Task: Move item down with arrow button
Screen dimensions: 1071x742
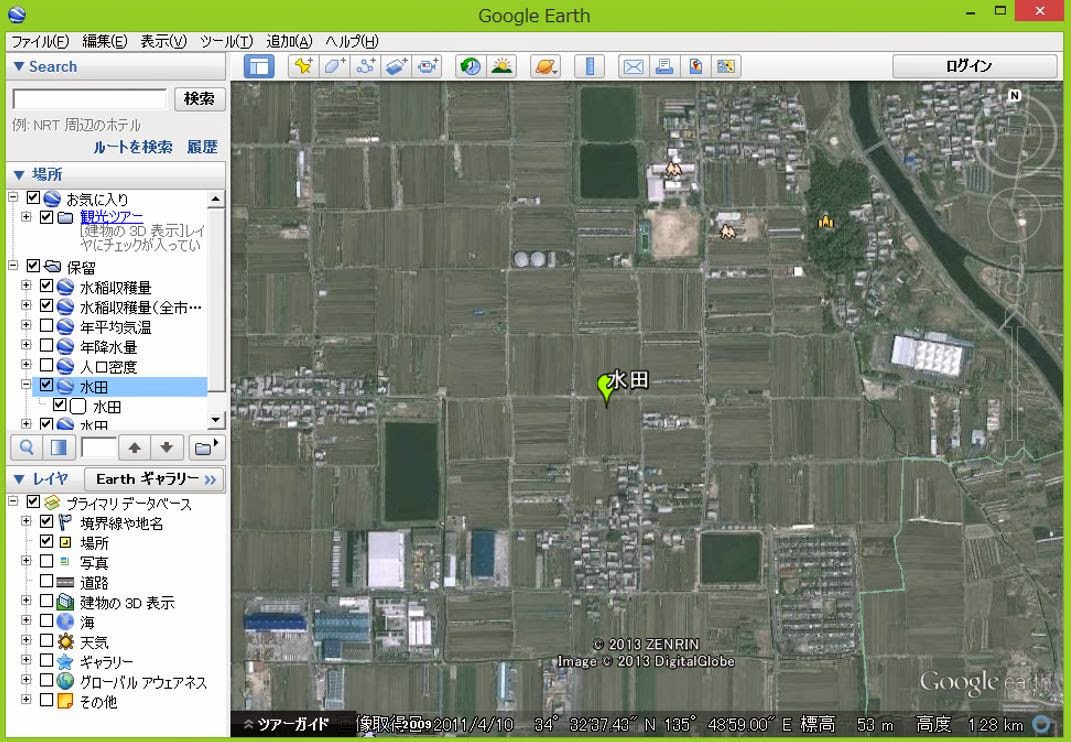Action: 167,448
